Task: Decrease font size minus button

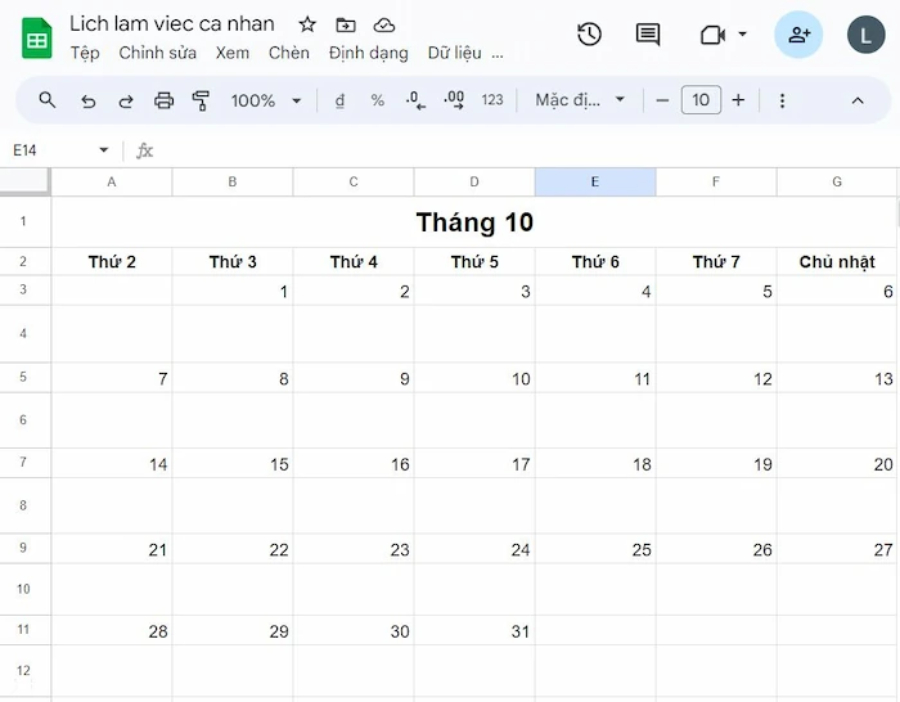Action: [662, 100]
